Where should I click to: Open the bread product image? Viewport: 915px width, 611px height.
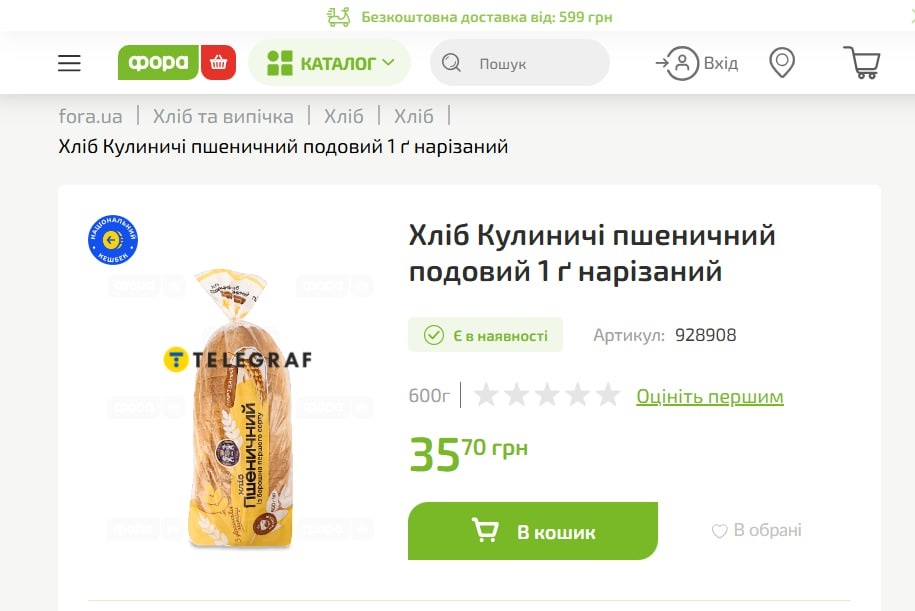[240, 409]
